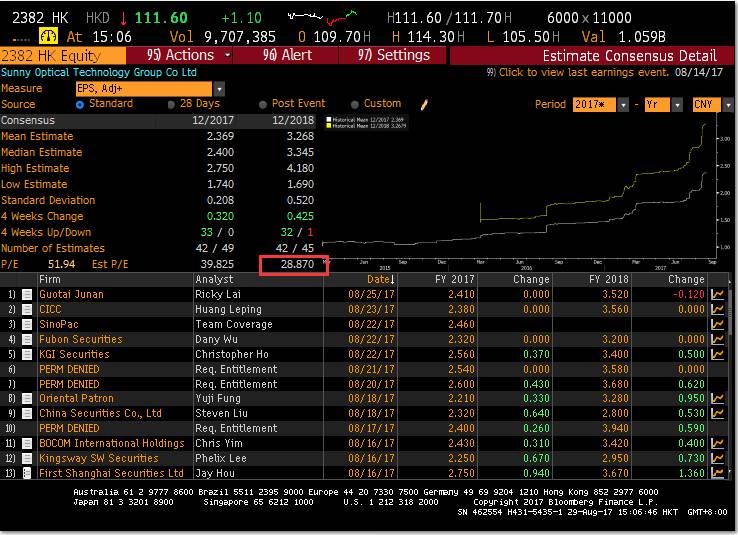This screenshot has width=738, height=535.
Task: Click analyst name Ricky Lai
Action: pos(218,295)
